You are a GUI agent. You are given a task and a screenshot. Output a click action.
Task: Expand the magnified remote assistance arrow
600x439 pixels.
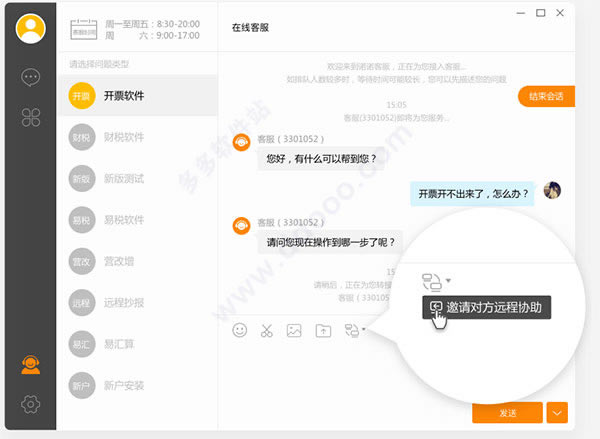[x=448, y=281]
